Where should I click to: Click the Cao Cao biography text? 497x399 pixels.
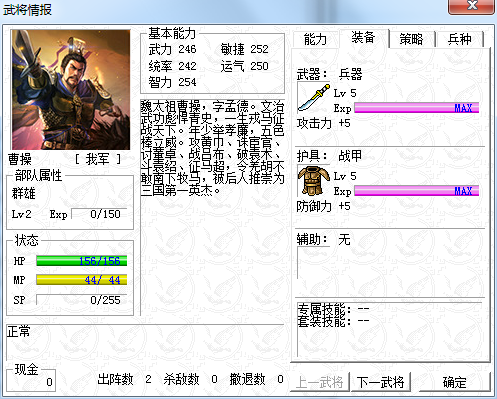[x=212, y=148]
